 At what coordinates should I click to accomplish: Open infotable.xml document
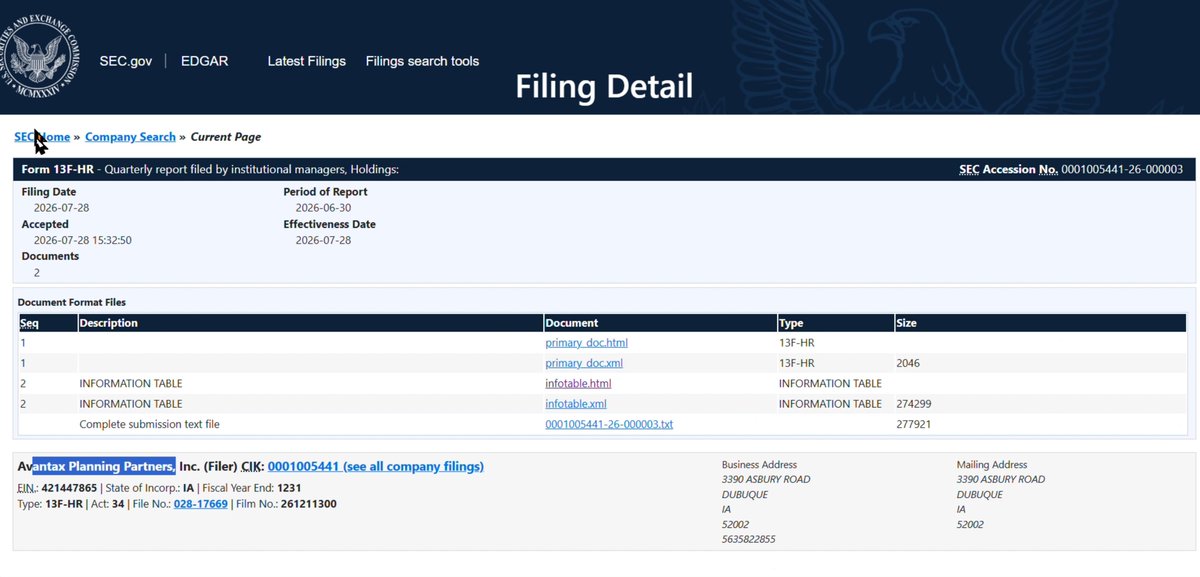coord(576,404)
